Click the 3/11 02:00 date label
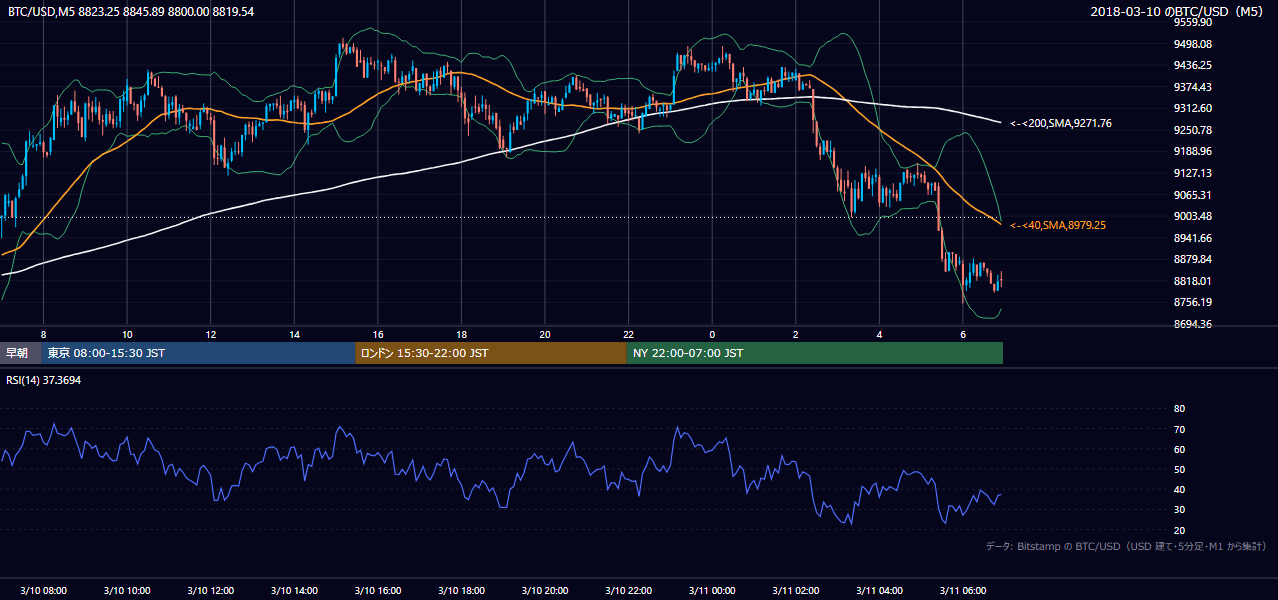The width and height of the screenshot is (1278, 600). pyautogui.click(x=795, y=591)
